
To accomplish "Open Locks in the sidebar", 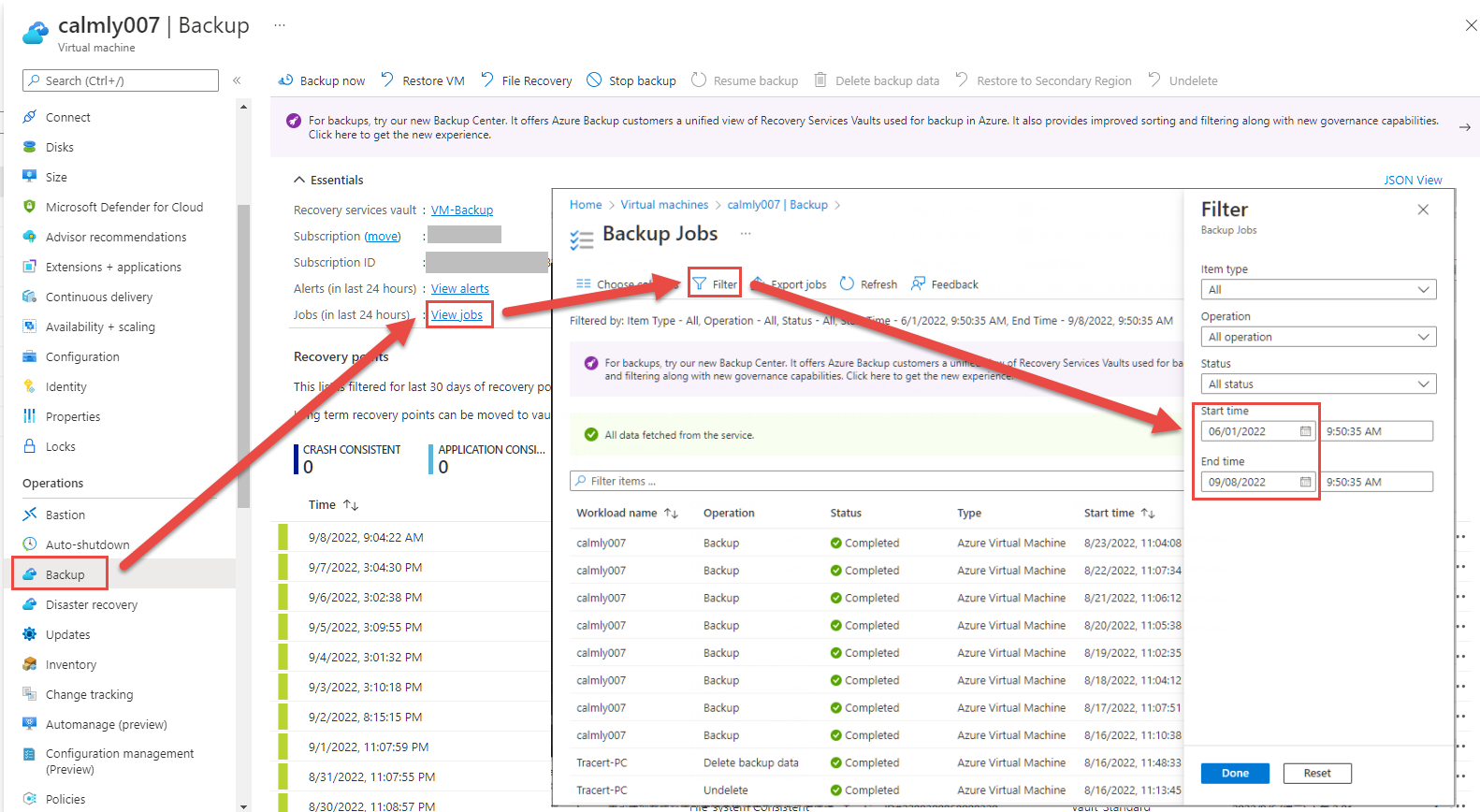I will coord(60,446).
